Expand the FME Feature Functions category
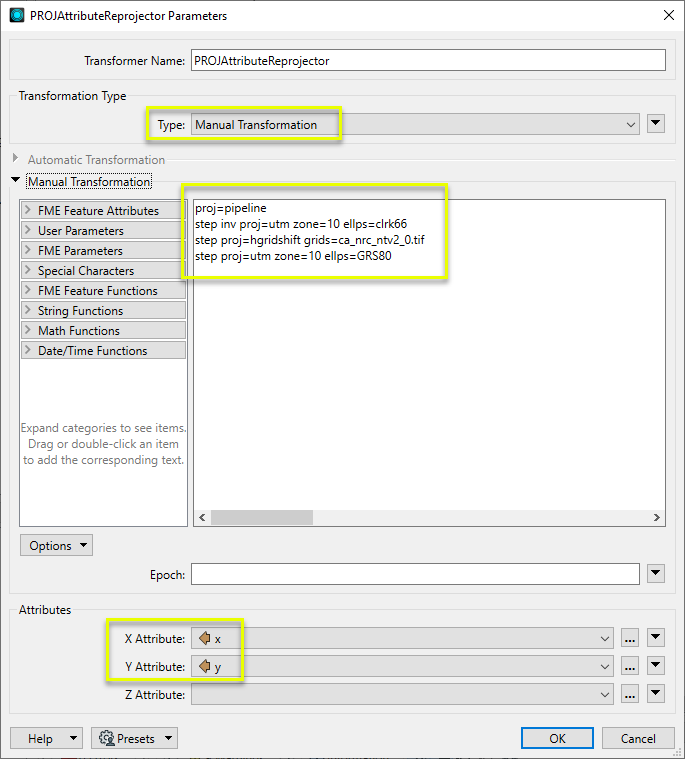Screen dimensions: 685x759 [x=103, y=290]
